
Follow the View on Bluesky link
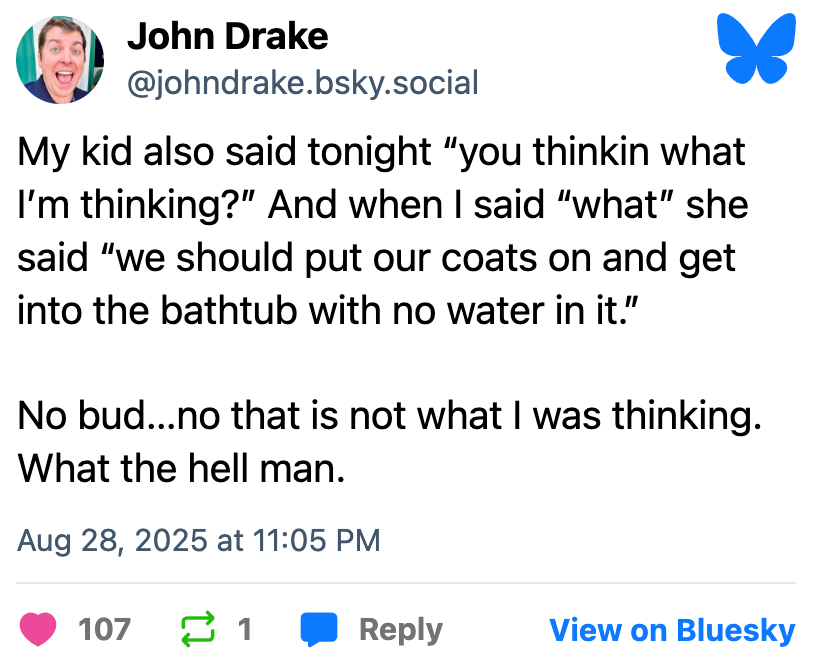pyautogui.click(x=672, y=630)
